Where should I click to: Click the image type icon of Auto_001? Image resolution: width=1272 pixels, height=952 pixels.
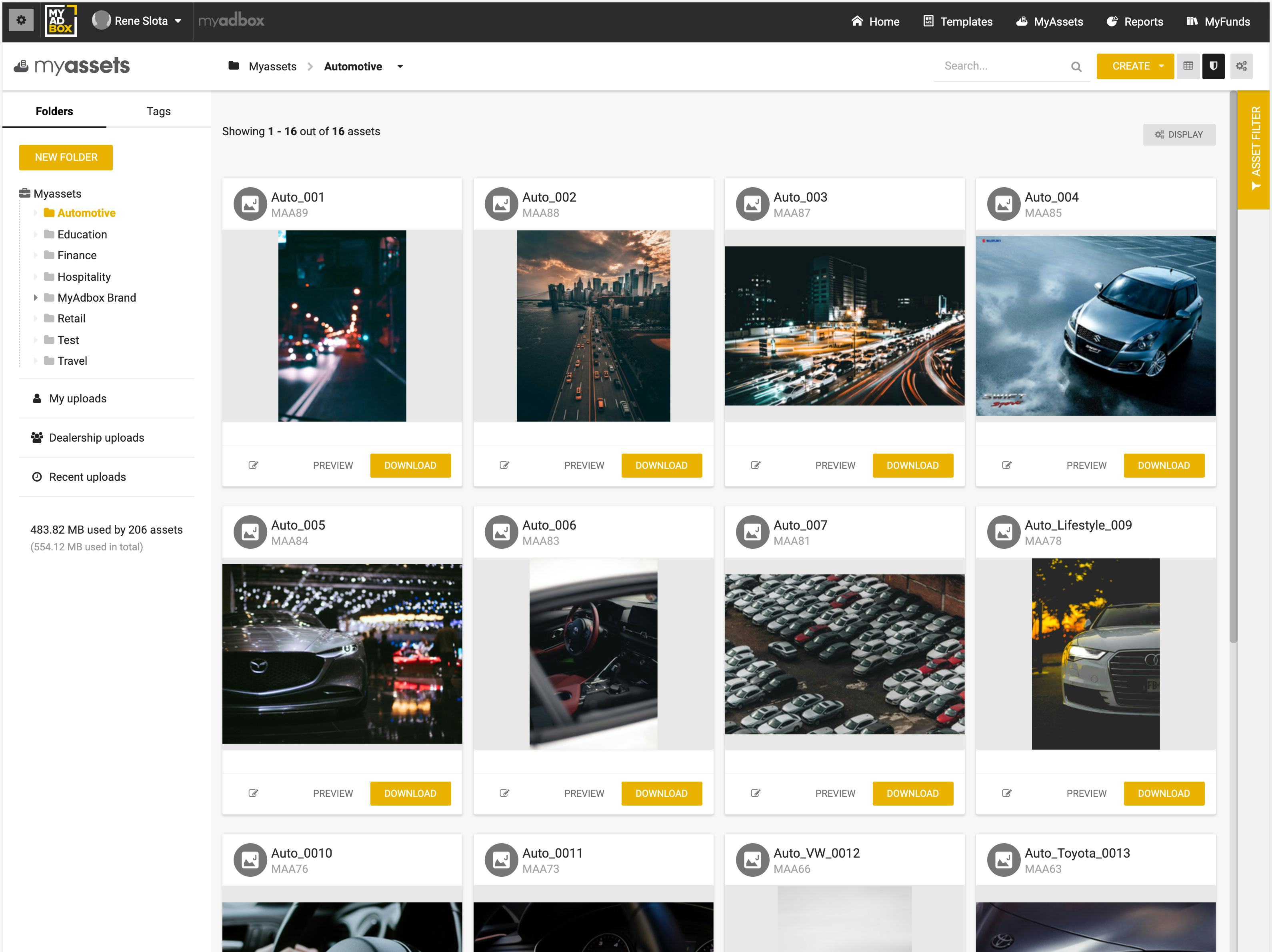pos(250,204)
